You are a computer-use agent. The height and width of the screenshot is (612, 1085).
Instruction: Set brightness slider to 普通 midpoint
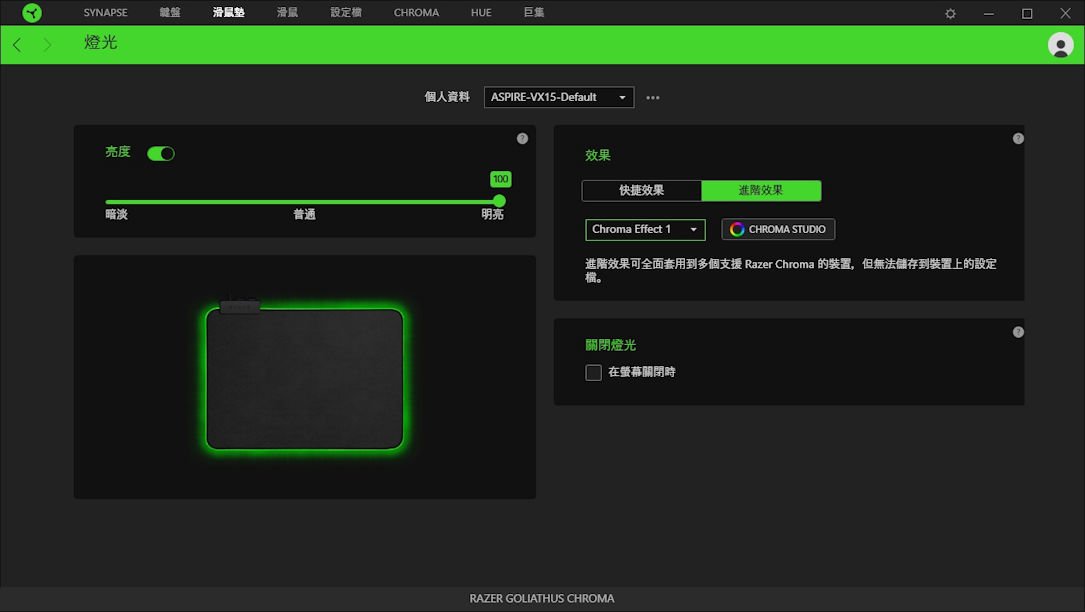click(x=302, y=202)
